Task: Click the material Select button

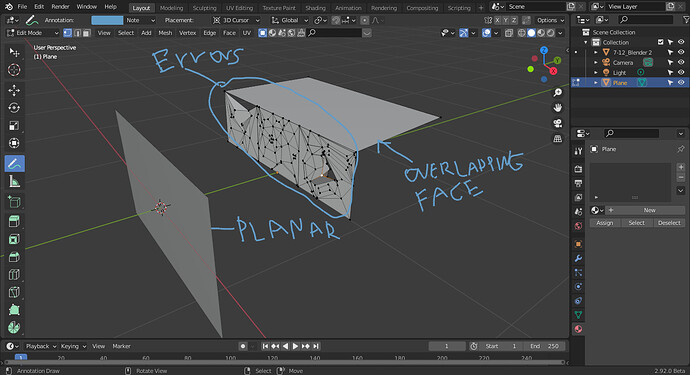Action: click(x=636, y=223)
